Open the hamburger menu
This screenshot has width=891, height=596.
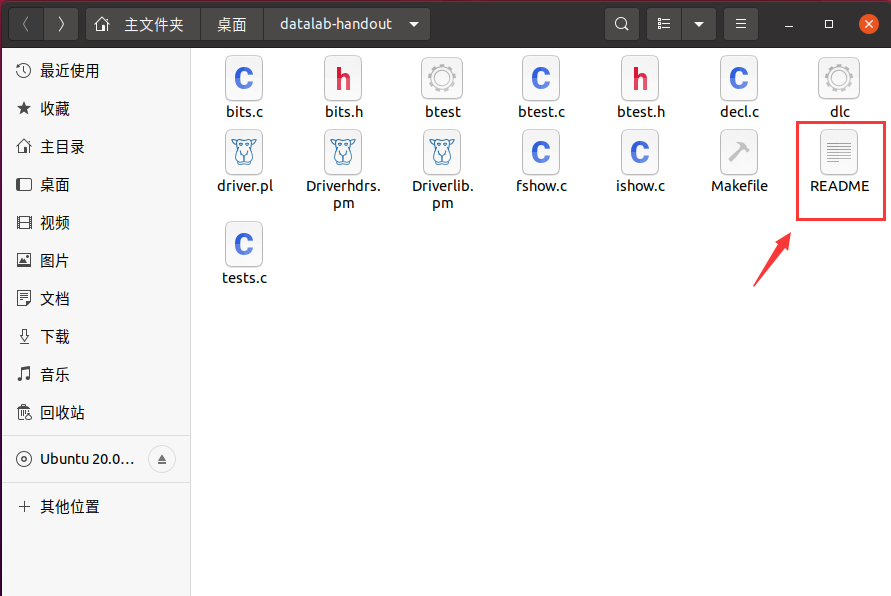[x=739, y=23]
